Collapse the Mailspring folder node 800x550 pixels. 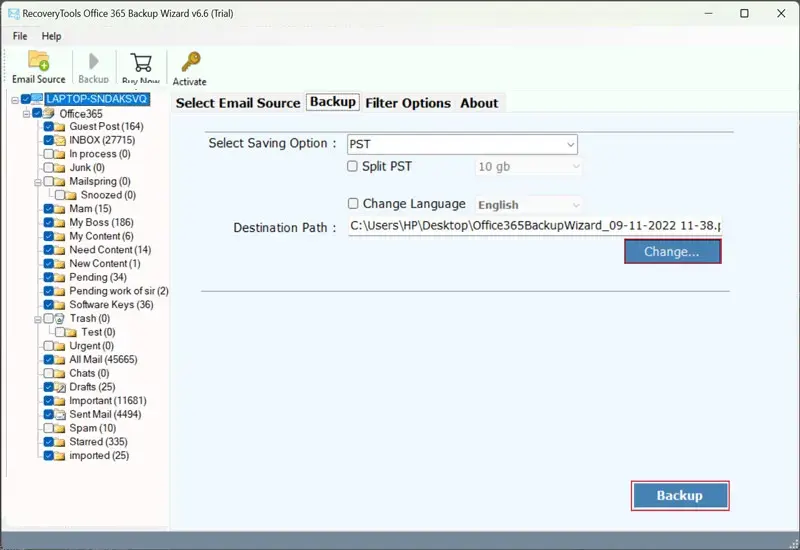pos(37,182)
